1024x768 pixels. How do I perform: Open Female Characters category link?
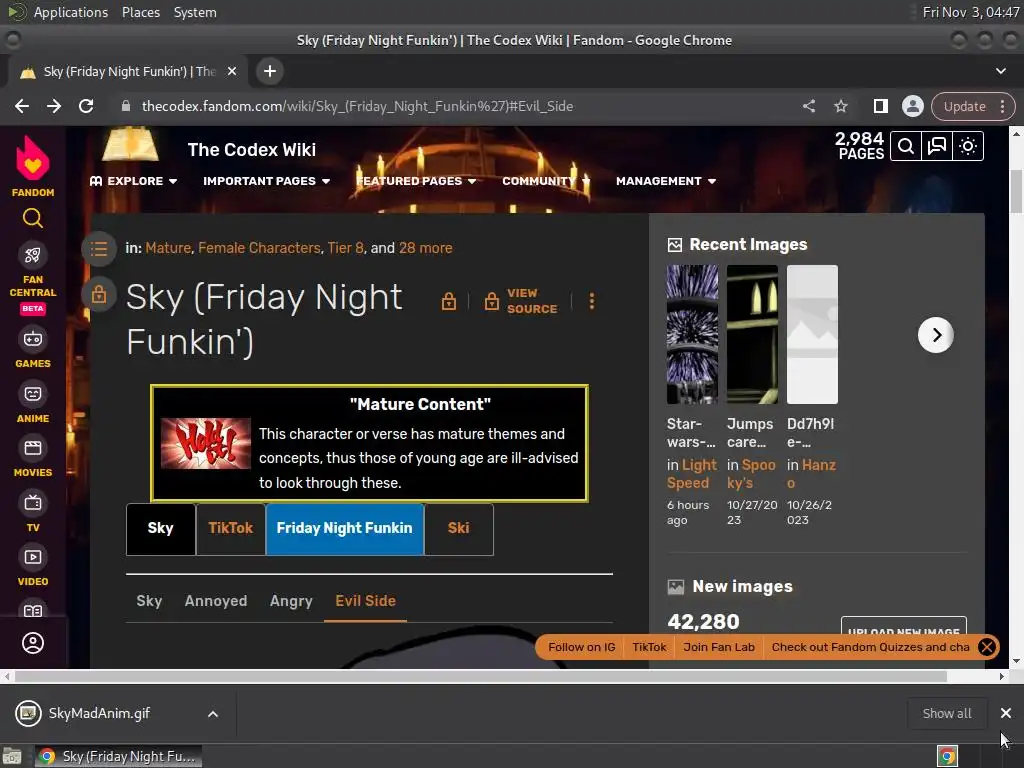tap(259, 248)
